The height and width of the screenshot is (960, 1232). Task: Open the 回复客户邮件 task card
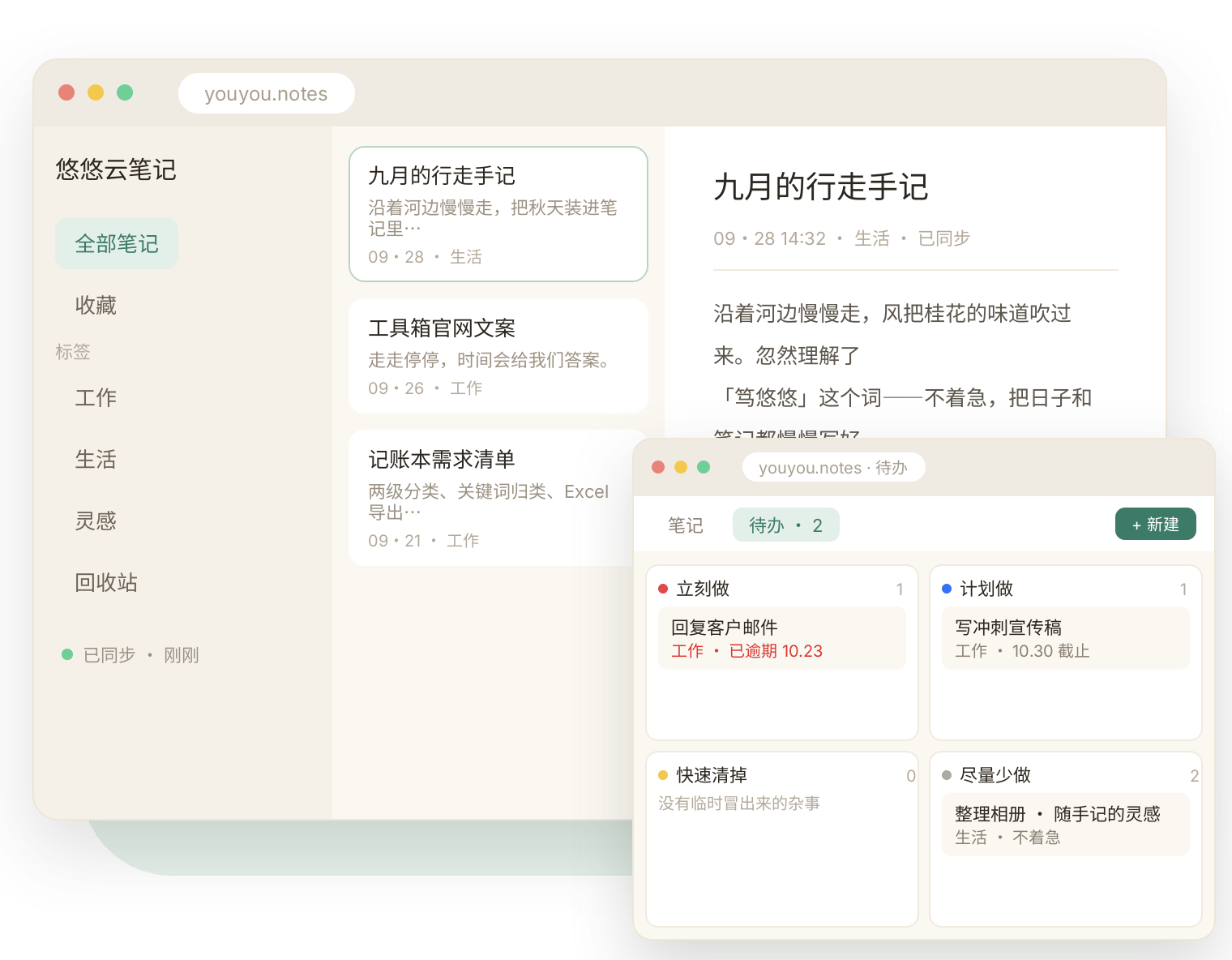(782, 638)
